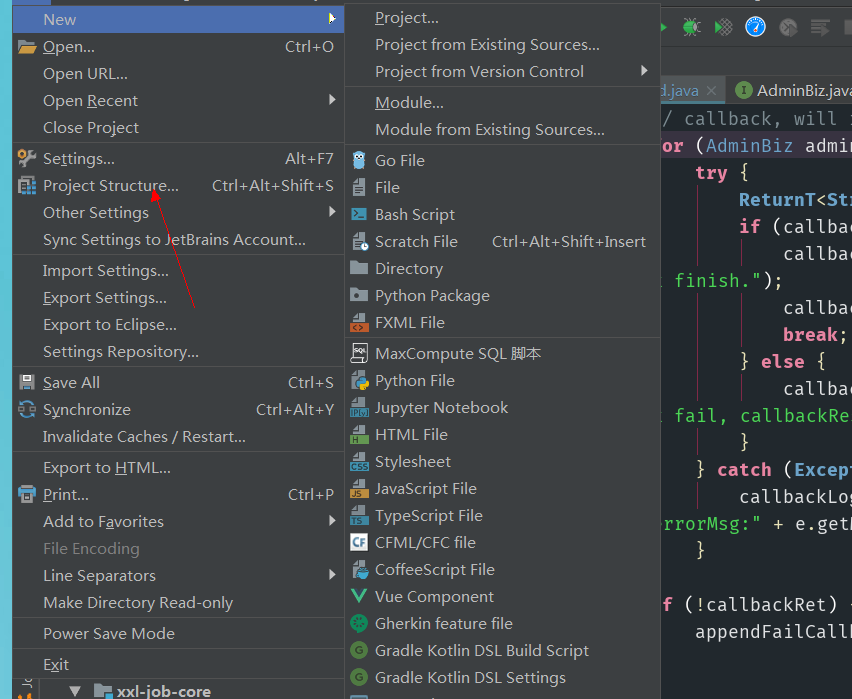The width and height of the screenshot is (852, 699).
Task: Select File entry in New submenu
Action: (503, 188)
